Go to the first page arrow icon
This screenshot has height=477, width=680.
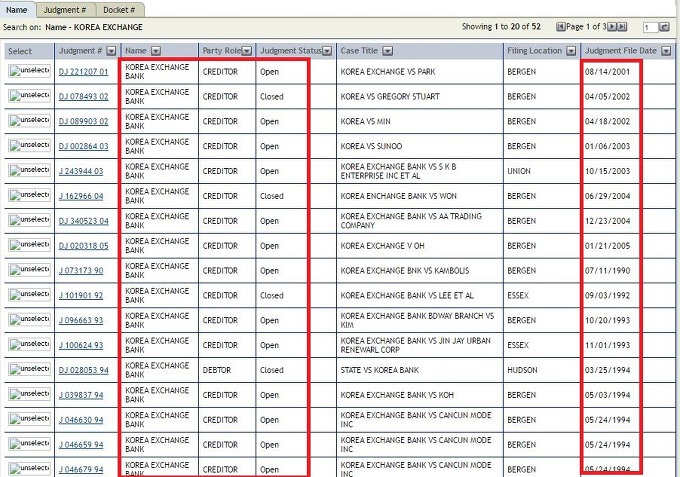(561, 27)
